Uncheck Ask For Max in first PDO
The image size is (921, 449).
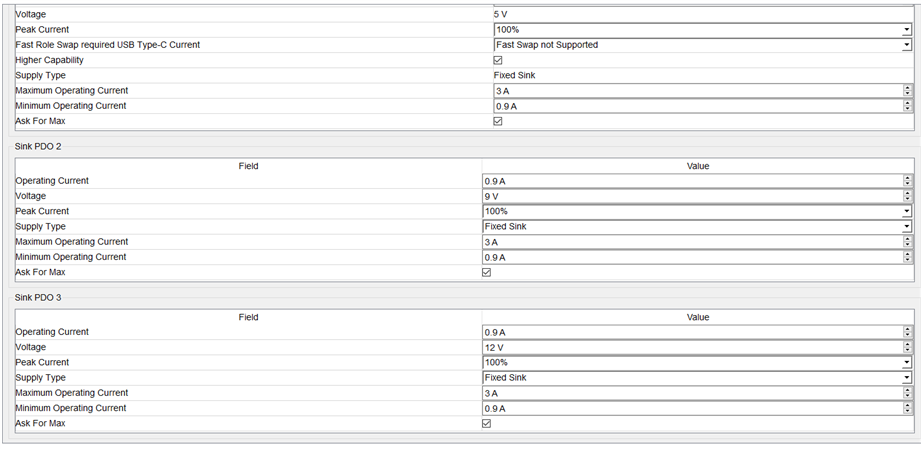(x=498, y=121)
